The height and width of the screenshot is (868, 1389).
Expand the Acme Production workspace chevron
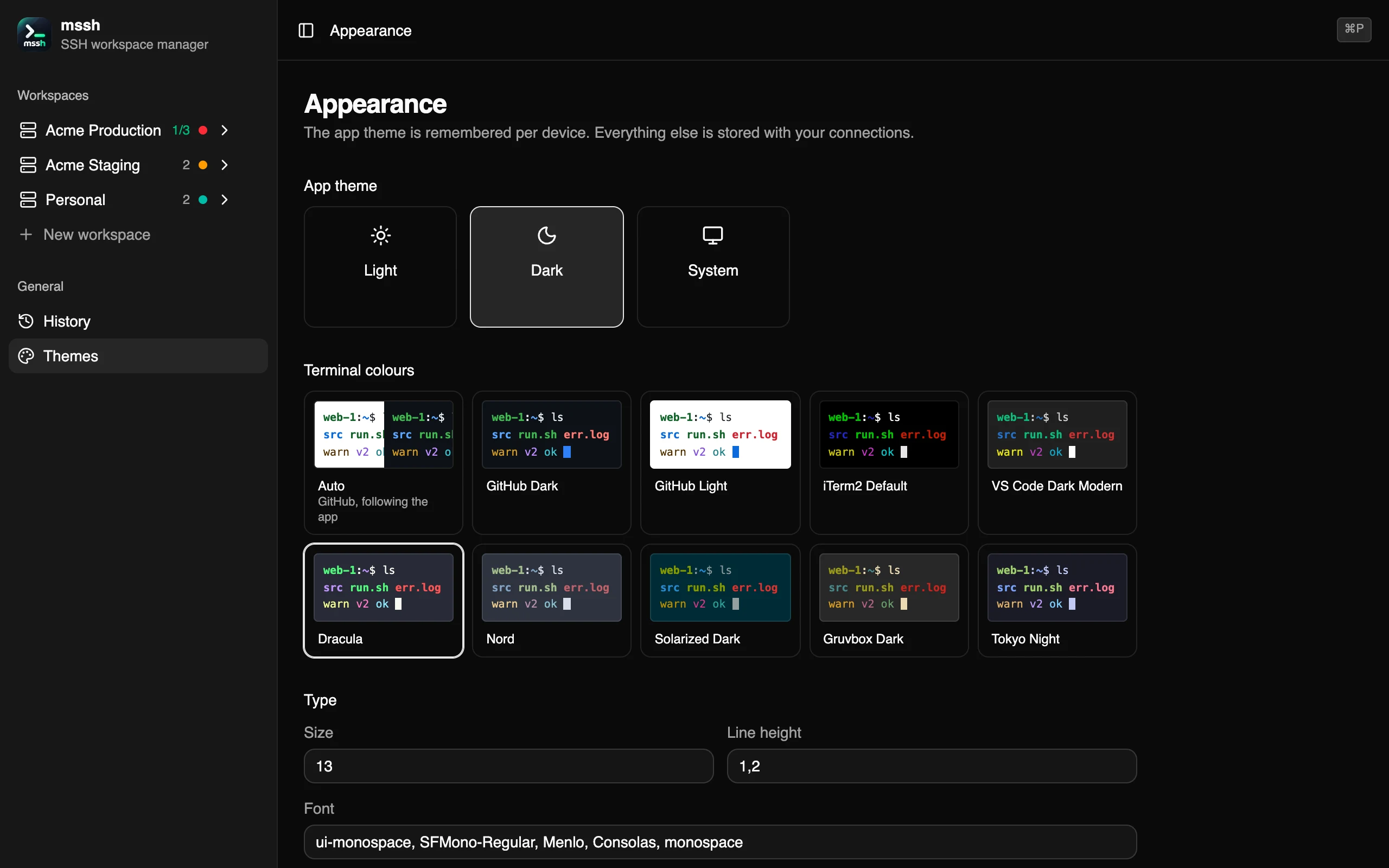click(x=225, y=130)
